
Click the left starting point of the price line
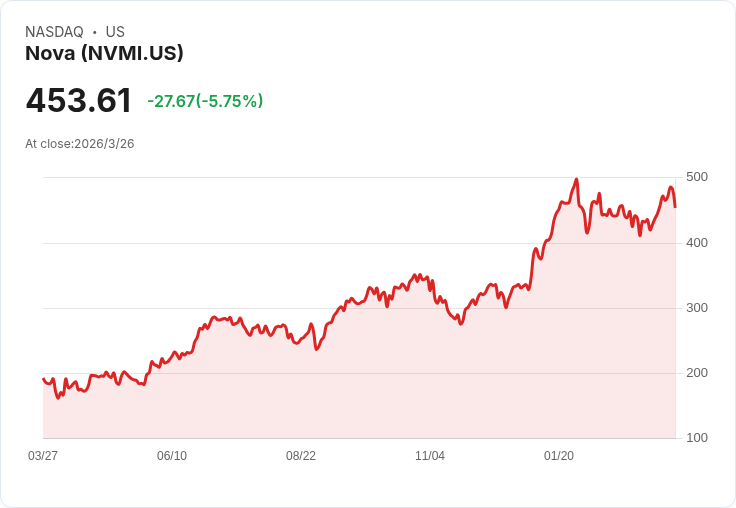pos(43,378)
